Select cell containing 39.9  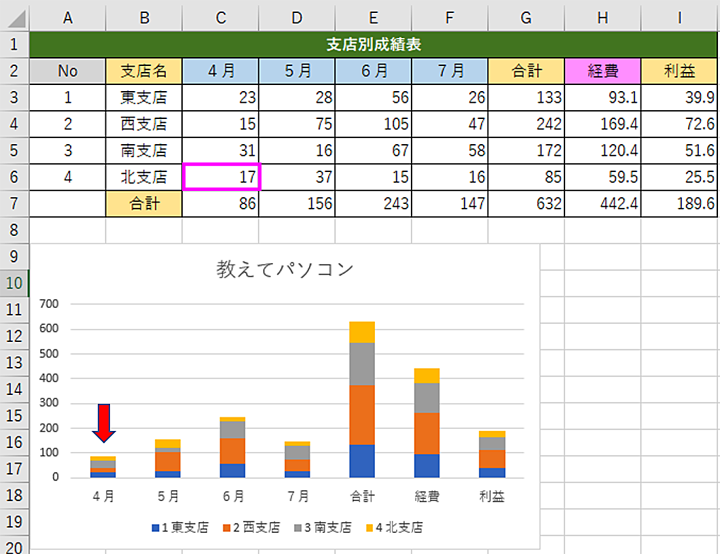[x=679, y=97]
